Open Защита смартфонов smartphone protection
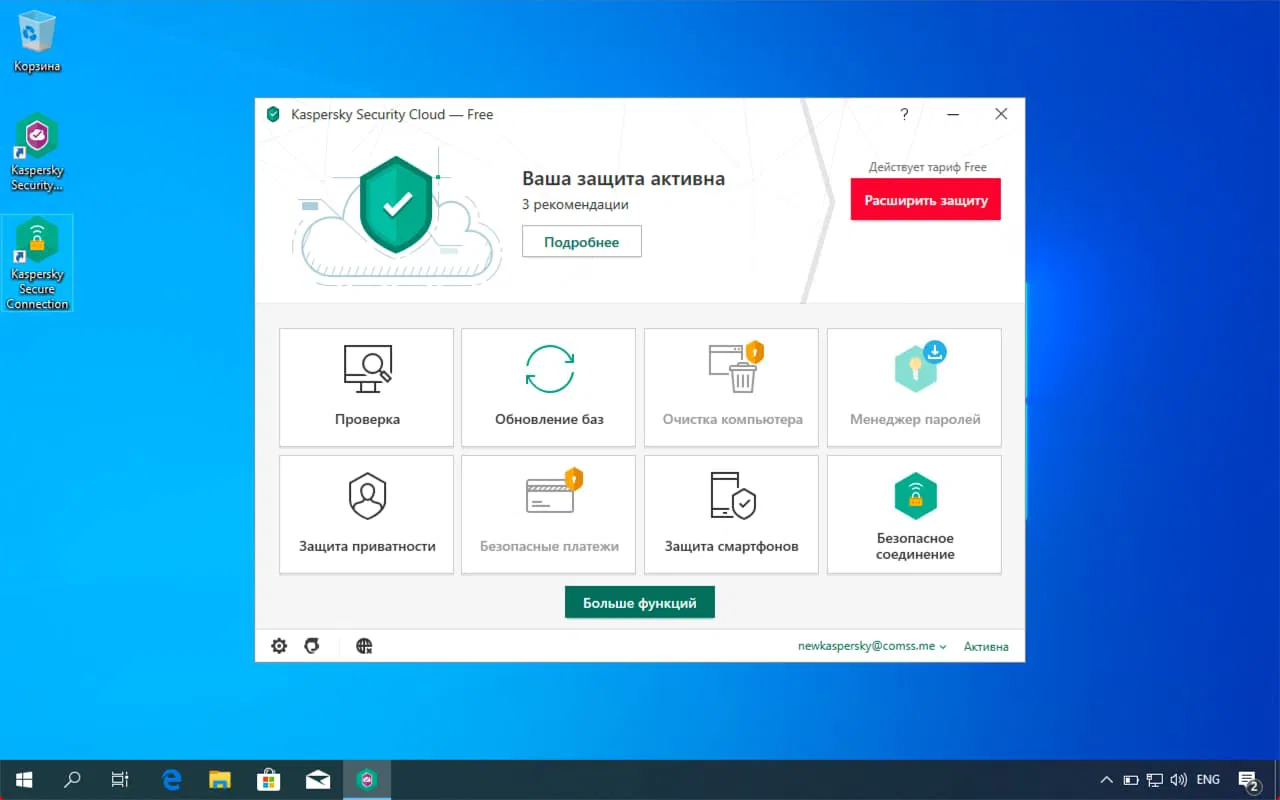The image size is (1280, 800). pyautogui.click(x=731, y=514)
